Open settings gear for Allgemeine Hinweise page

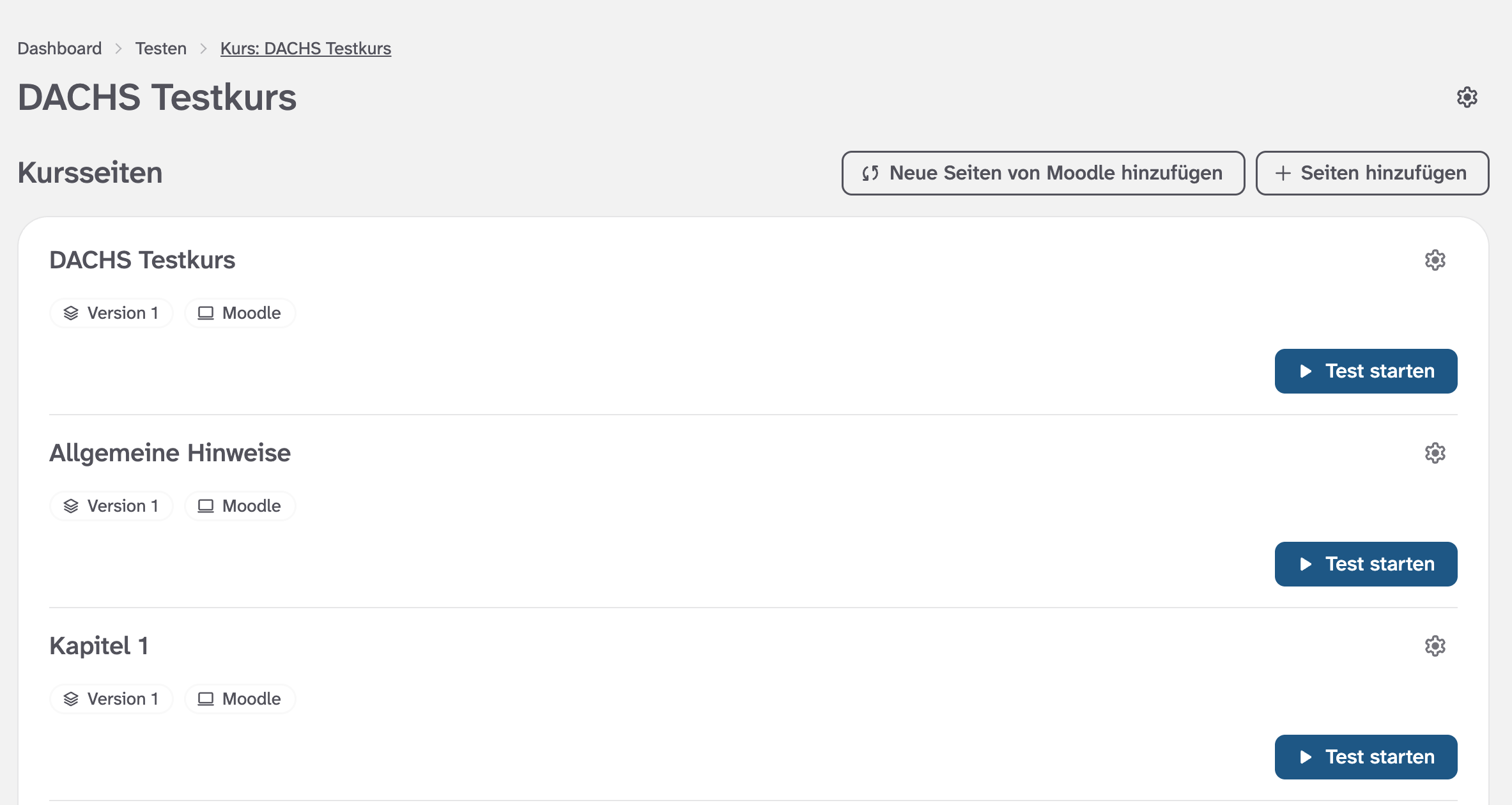pos(1435,453)
